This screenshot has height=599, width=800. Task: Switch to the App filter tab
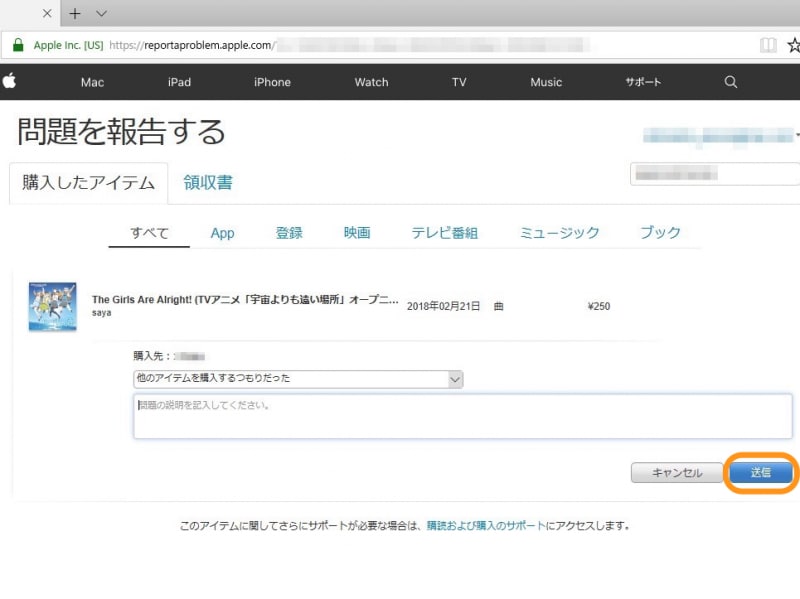221,232
